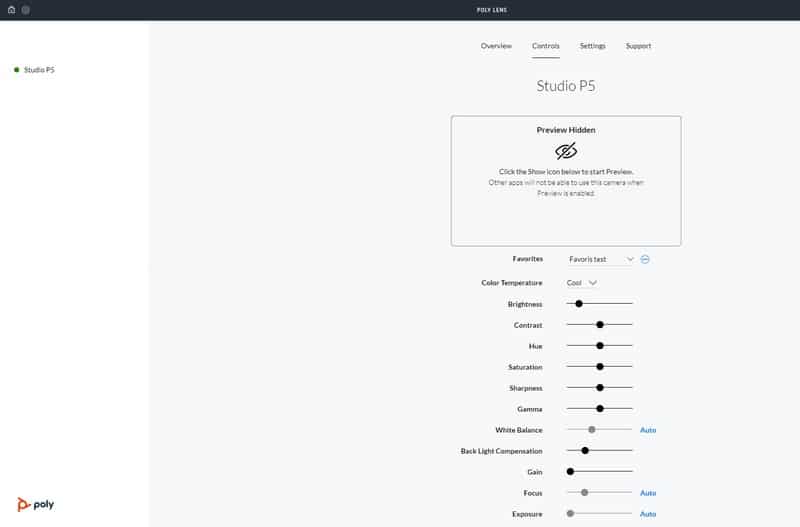This screenshot has width=800, height=527.
Task: Toggle Auto for Exposure
Action: (648, 514)
